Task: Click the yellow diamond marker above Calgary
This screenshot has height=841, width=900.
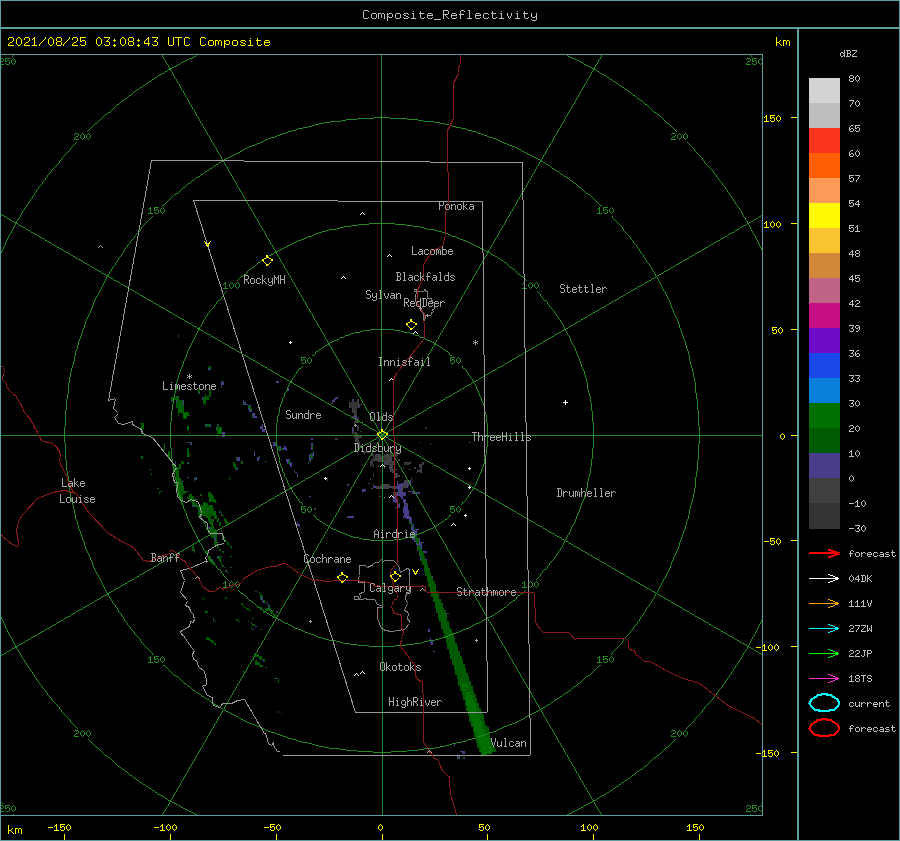Action: [395, 576]
